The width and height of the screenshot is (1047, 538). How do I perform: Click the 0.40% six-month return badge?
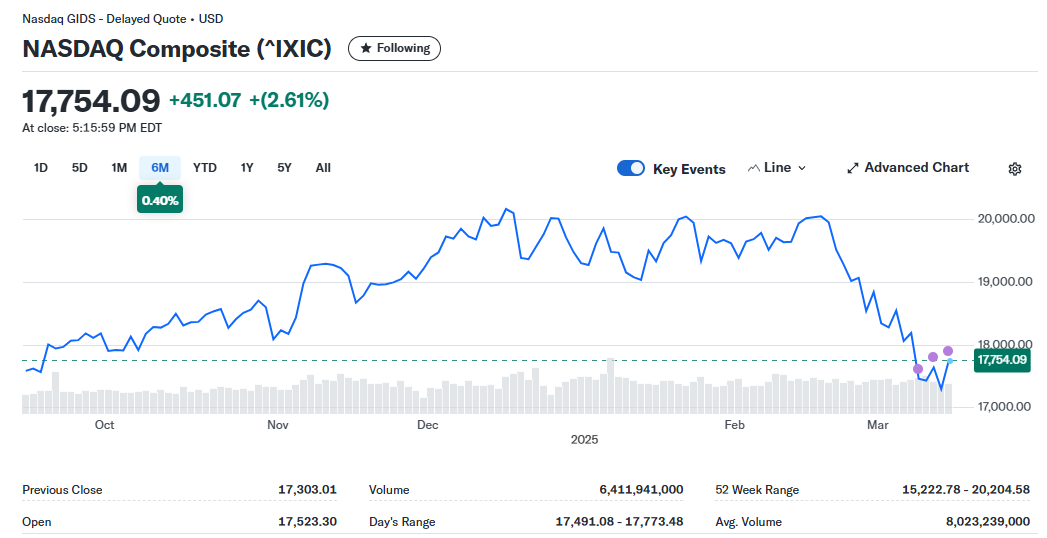[160, 200]
